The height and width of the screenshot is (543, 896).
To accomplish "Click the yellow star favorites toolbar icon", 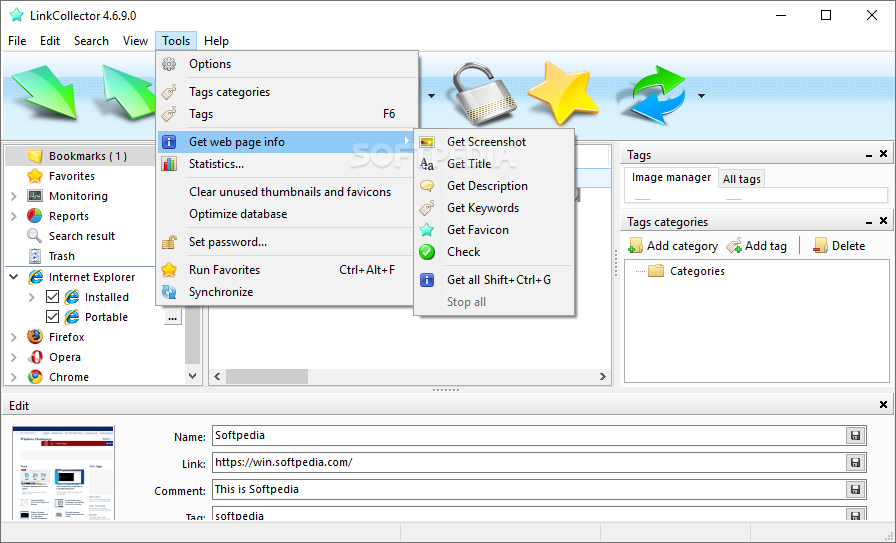I will [x=563, y=94].
